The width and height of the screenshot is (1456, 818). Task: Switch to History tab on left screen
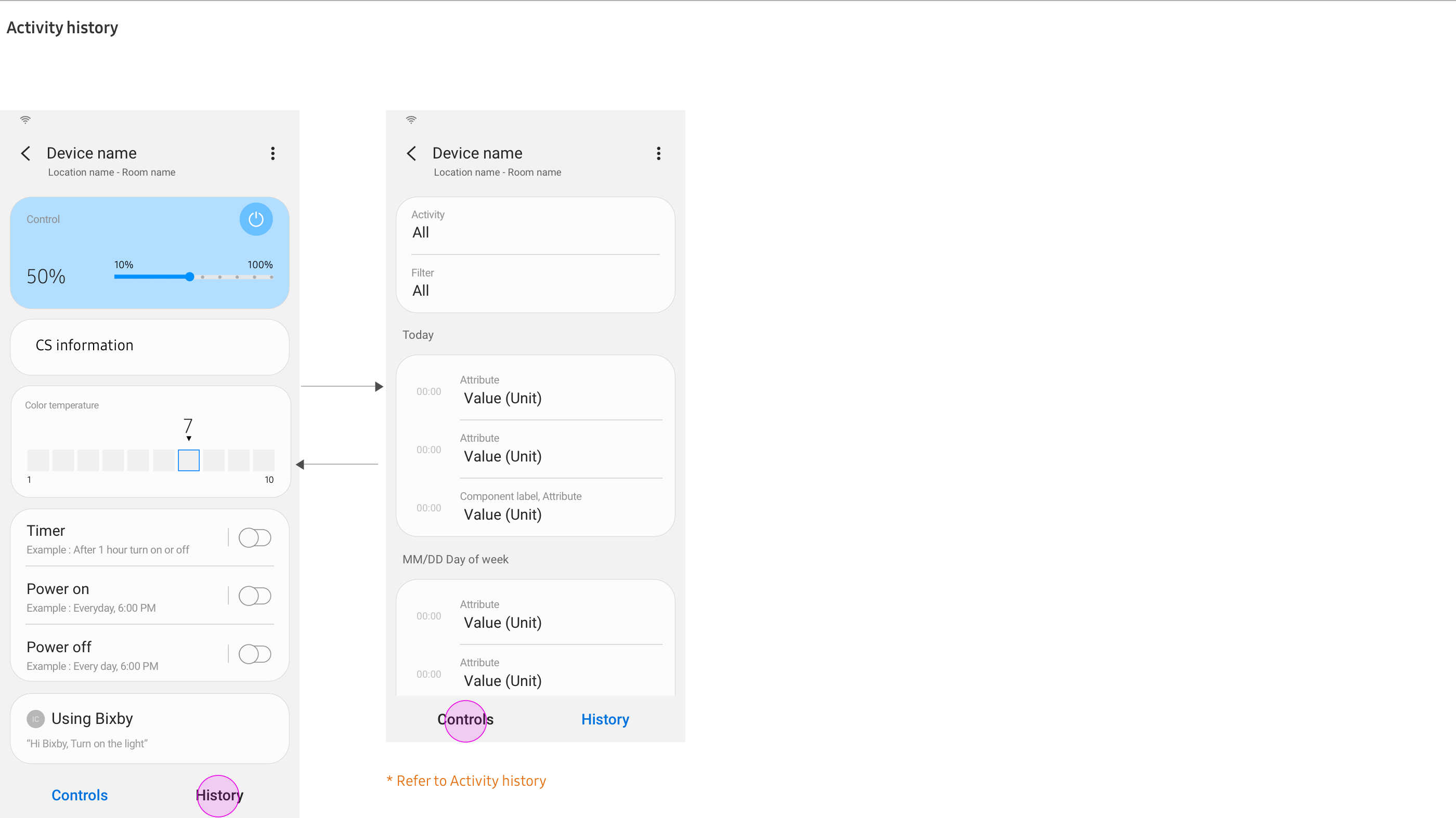[x=219, y=796]
